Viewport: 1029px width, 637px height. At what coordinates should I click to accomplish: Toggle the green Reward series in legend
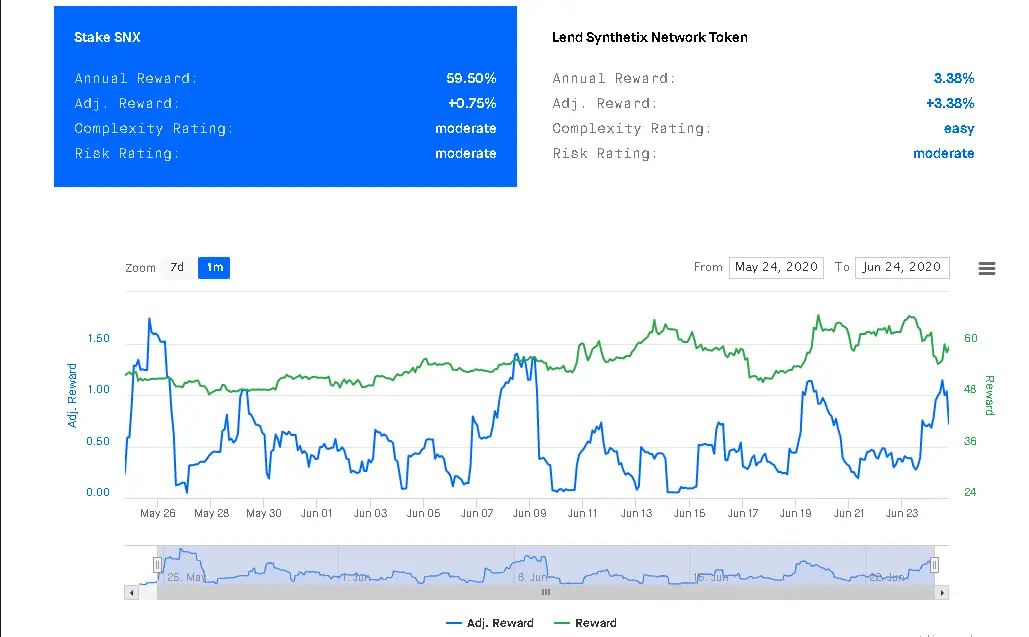(x=585, y=623)
